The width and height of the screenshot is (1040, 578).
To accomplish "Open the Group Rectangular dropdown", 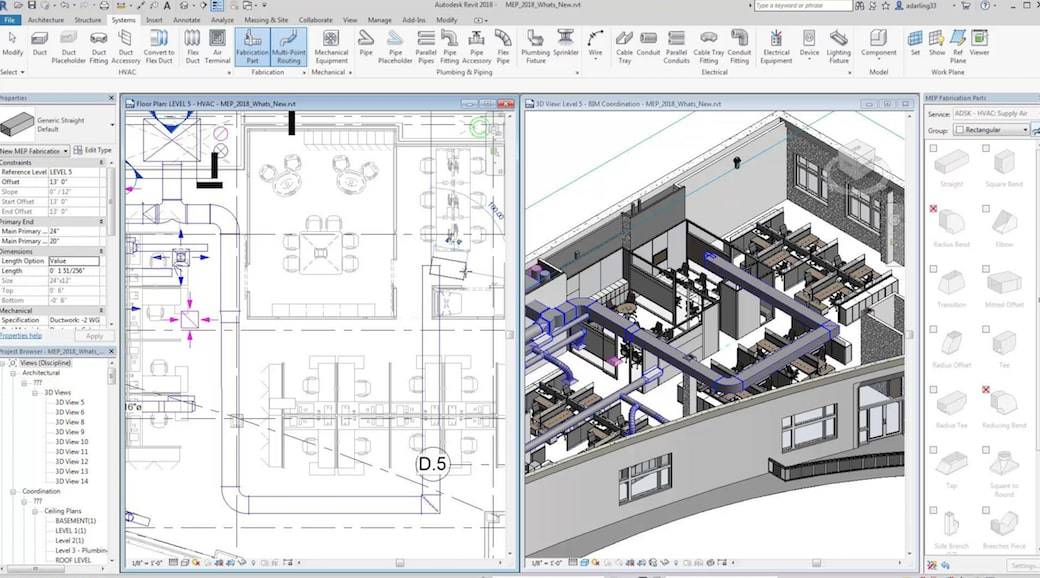I will click(992, 130).
